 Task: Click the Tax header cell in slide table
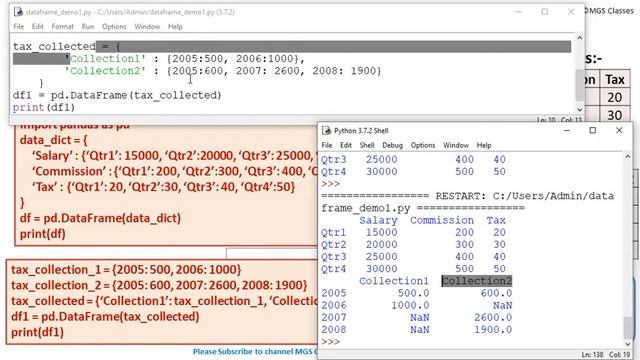coord(615,79)
